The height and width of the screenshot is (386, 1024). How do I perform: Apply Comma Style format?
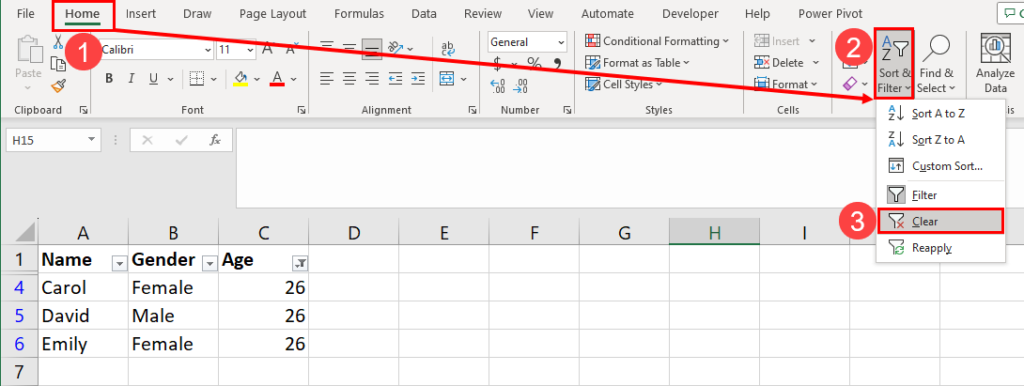click(557, 63)
